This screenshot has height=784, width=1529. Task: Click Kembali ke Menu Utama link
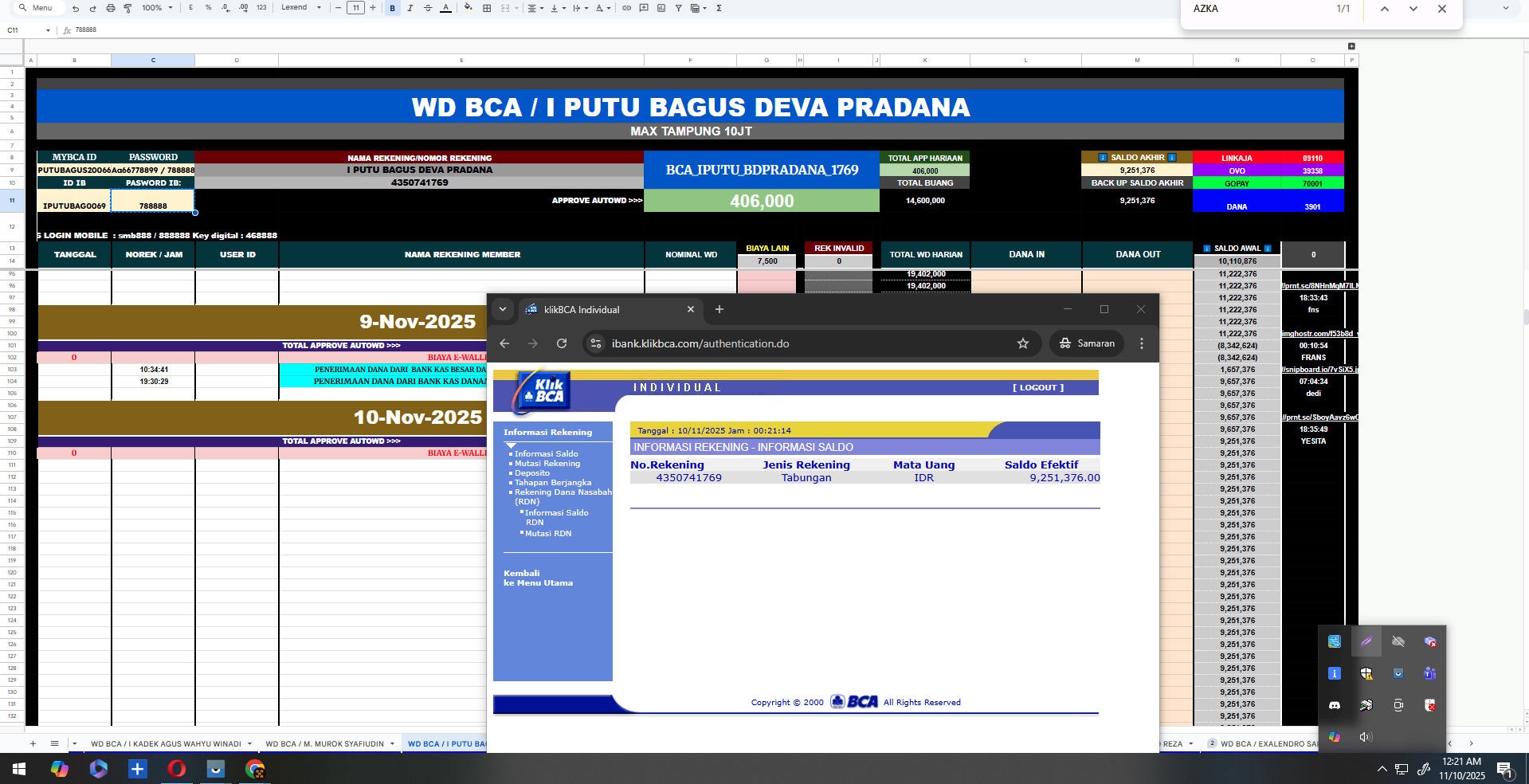click(x=538, y=578)
